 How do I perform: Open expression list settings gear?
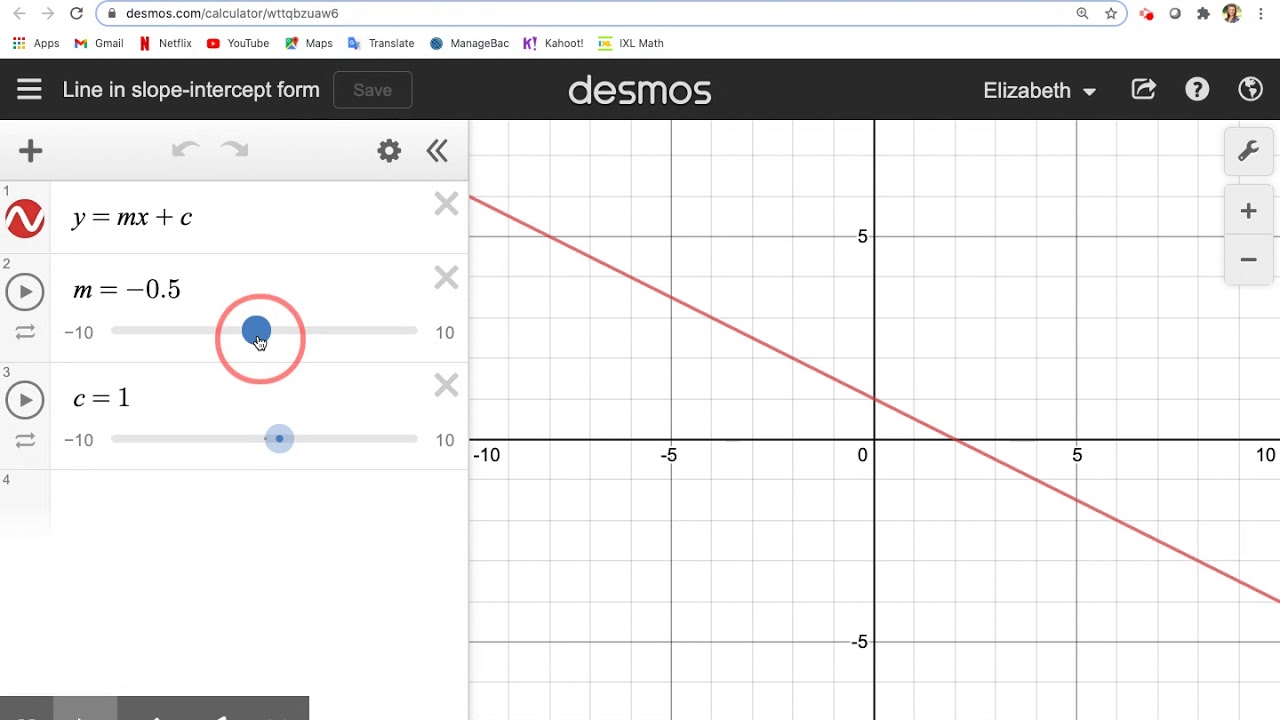[x=389, y=151]
